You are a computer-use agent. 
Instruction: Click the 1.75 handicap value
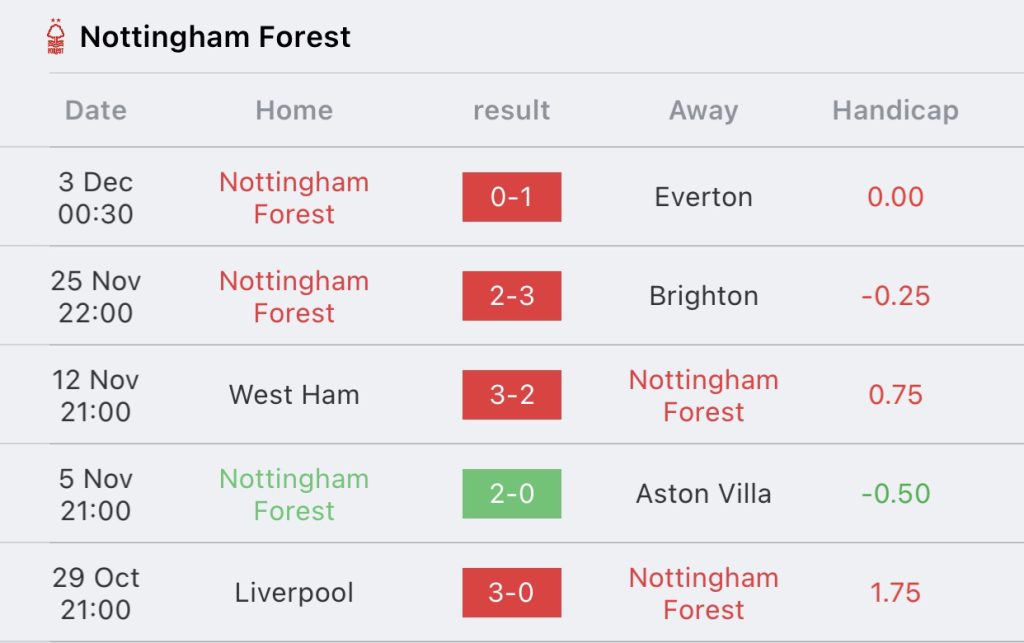895,593
